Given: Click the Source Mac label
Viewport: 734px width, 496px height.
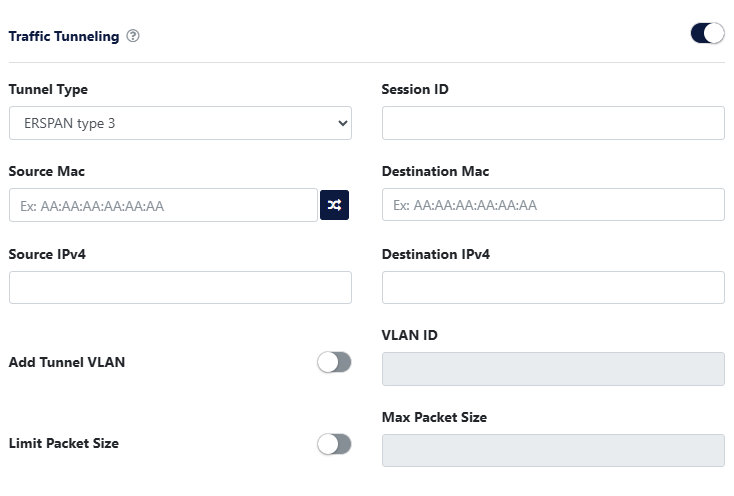Looking at the screenshot, I should pos(47,172).
